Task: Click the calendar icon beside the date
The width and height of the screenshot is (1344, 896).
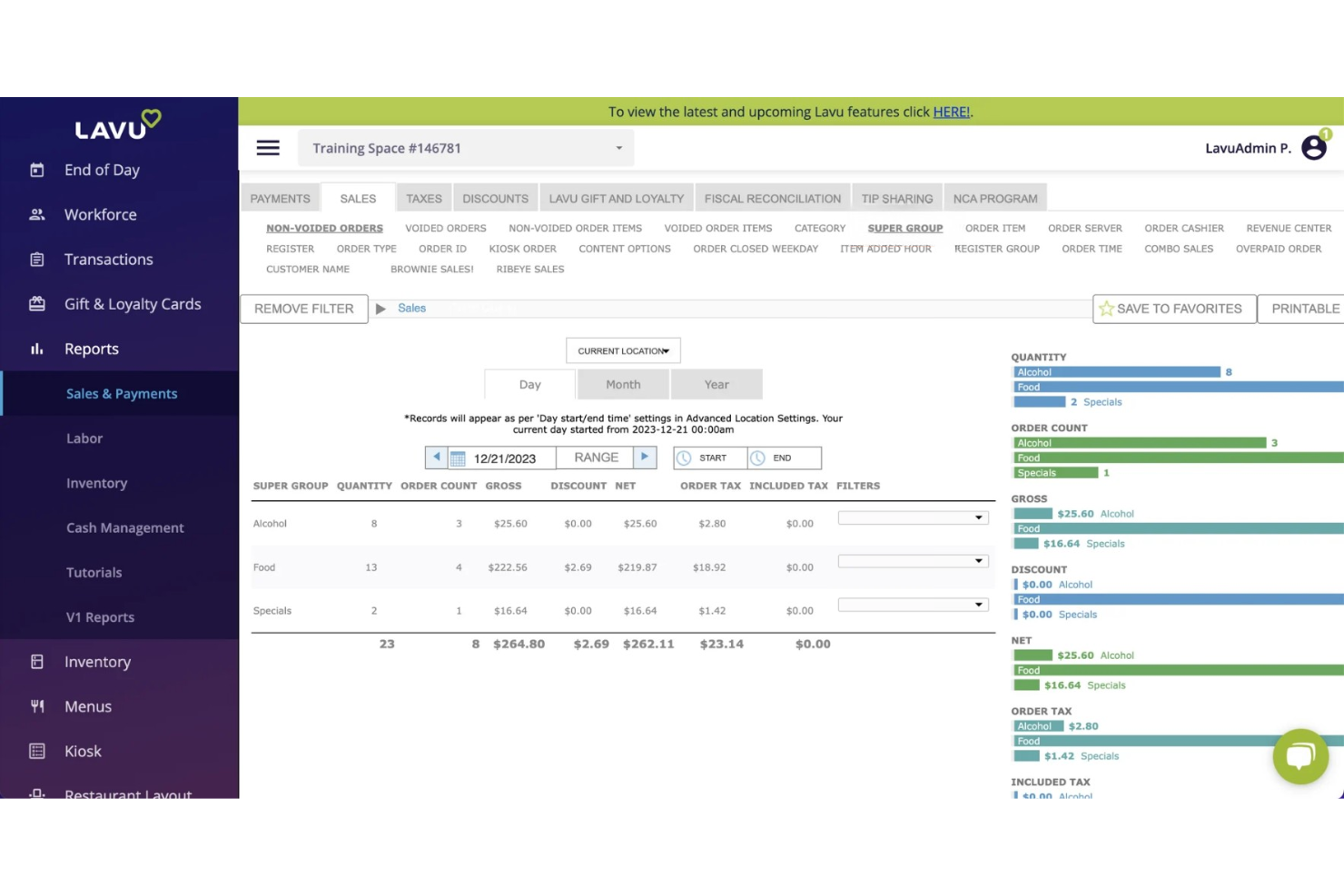Action: coord(459,458)
